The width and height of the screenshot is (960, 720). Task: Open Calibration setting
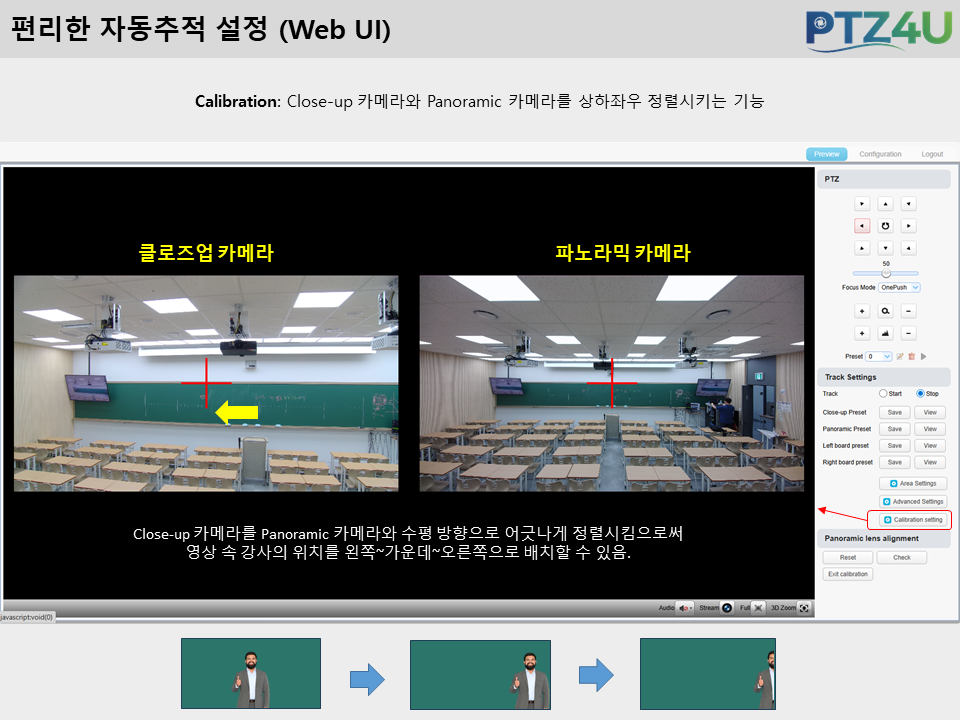point(913,520)
